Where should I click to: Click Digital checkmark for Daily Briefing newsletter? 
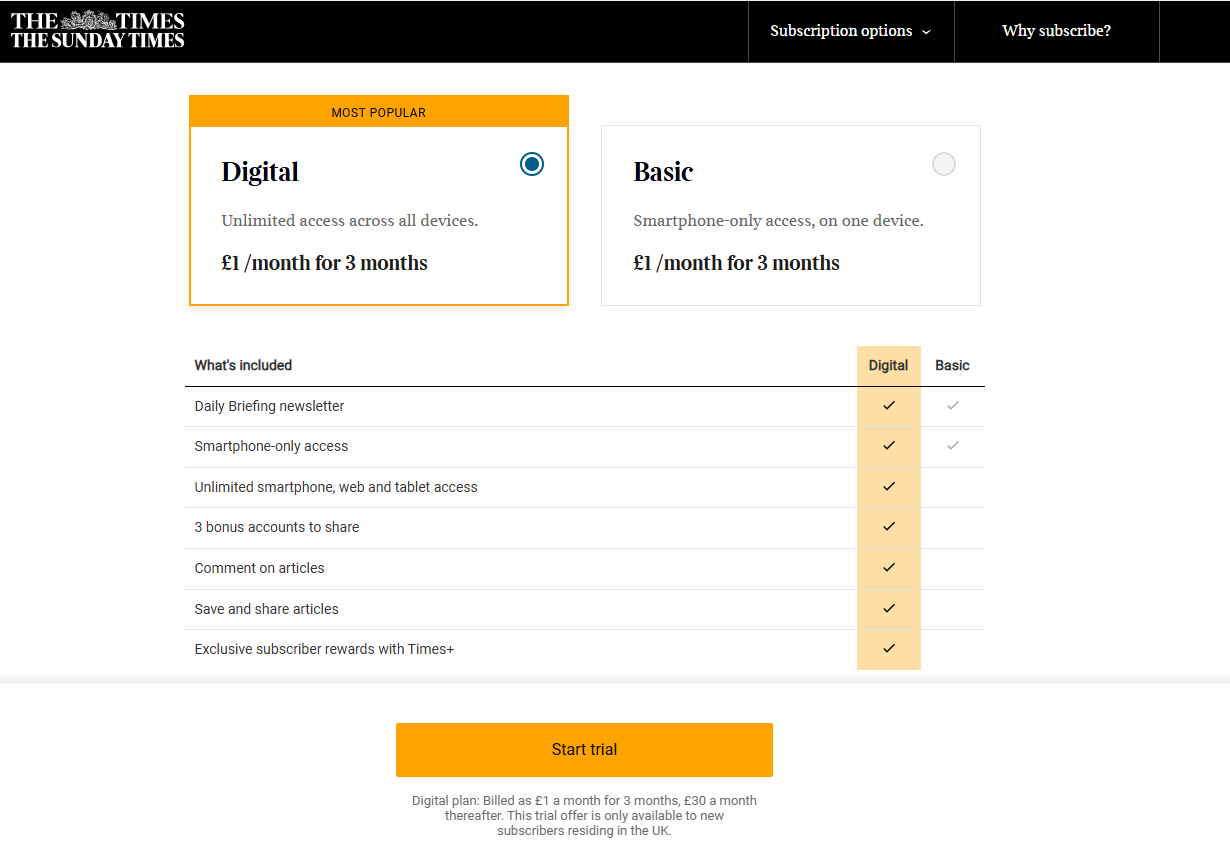coord(889,405)
